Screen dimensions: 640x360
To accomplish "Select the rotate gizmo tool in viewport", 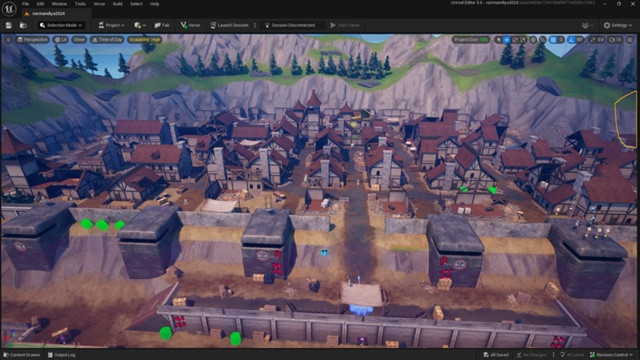I will [x=515, y=40].
